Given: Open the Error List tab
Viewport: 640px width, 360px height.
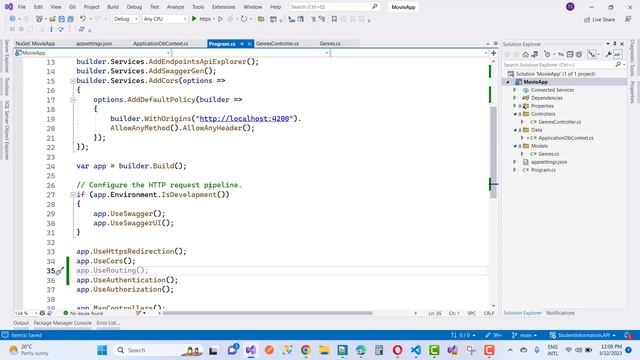Looking at the screenshot, I should pyautogui.click(x=108, y=323).
